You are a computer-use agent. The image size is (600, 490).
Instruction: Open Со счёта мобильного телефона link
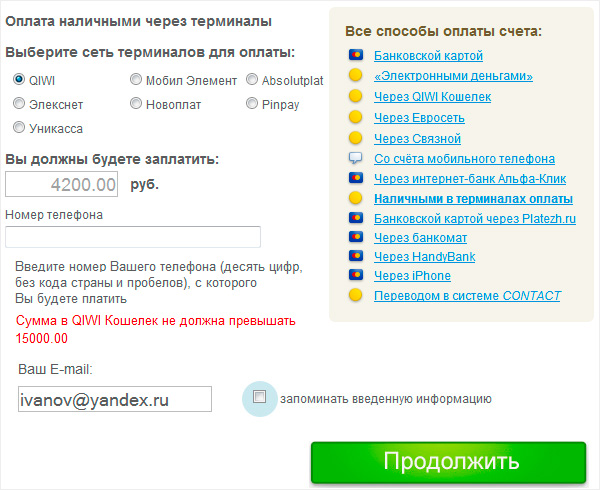click(465, 159)
